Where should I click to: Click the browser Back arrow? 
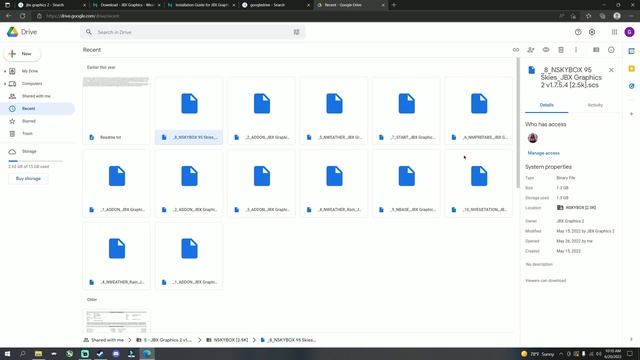pos(9,16)
